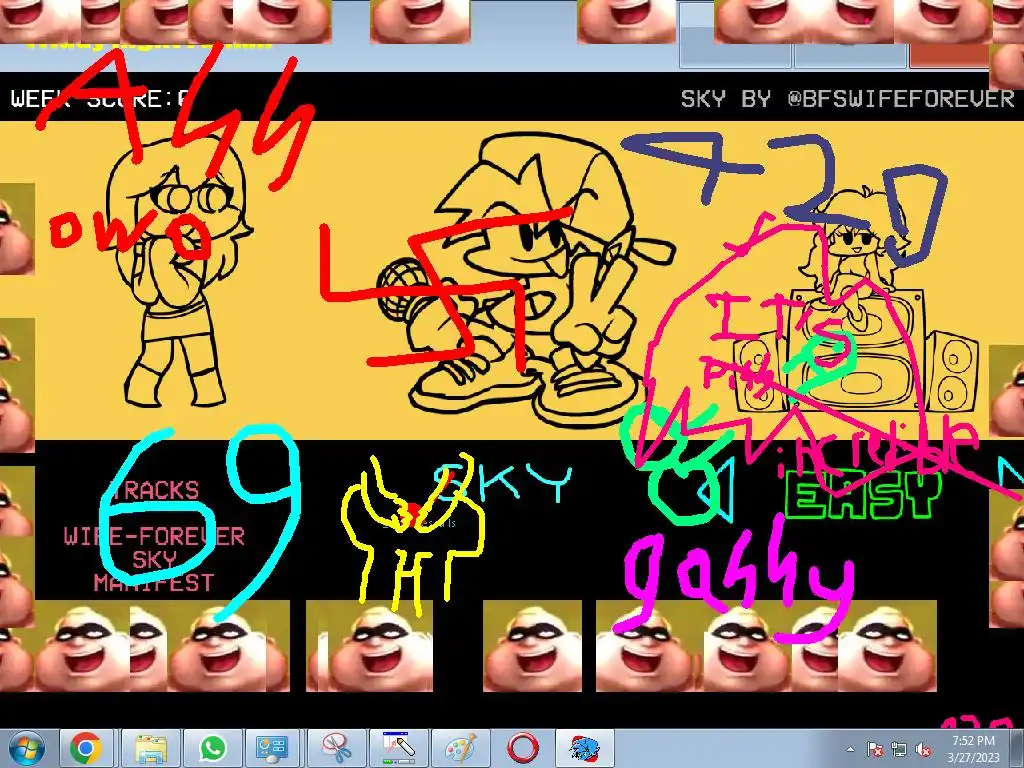Open the network status tray icon

(x=899, y=749)
